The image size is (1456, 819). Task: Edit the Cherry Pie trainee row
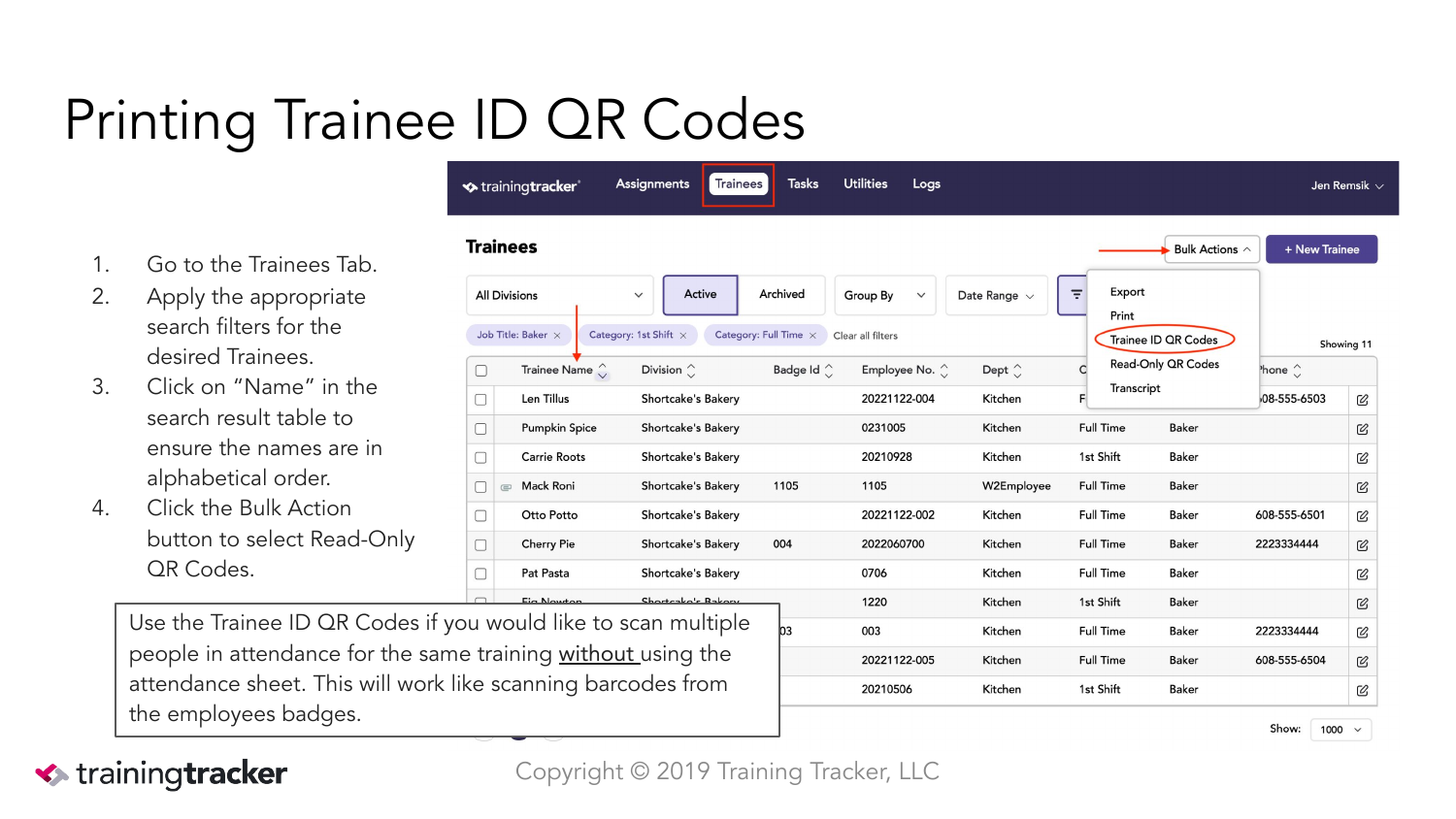(1363, 545)
